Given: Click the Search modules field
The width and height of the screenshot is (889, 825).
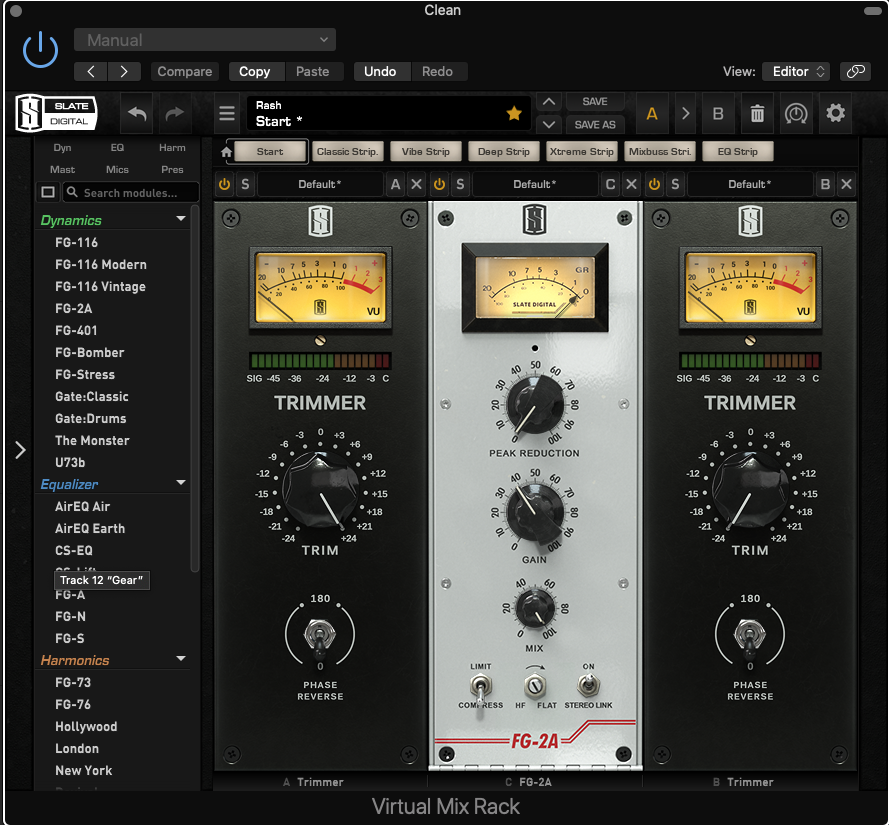Looking at the screenshot, I should click(x=131, y=193).
